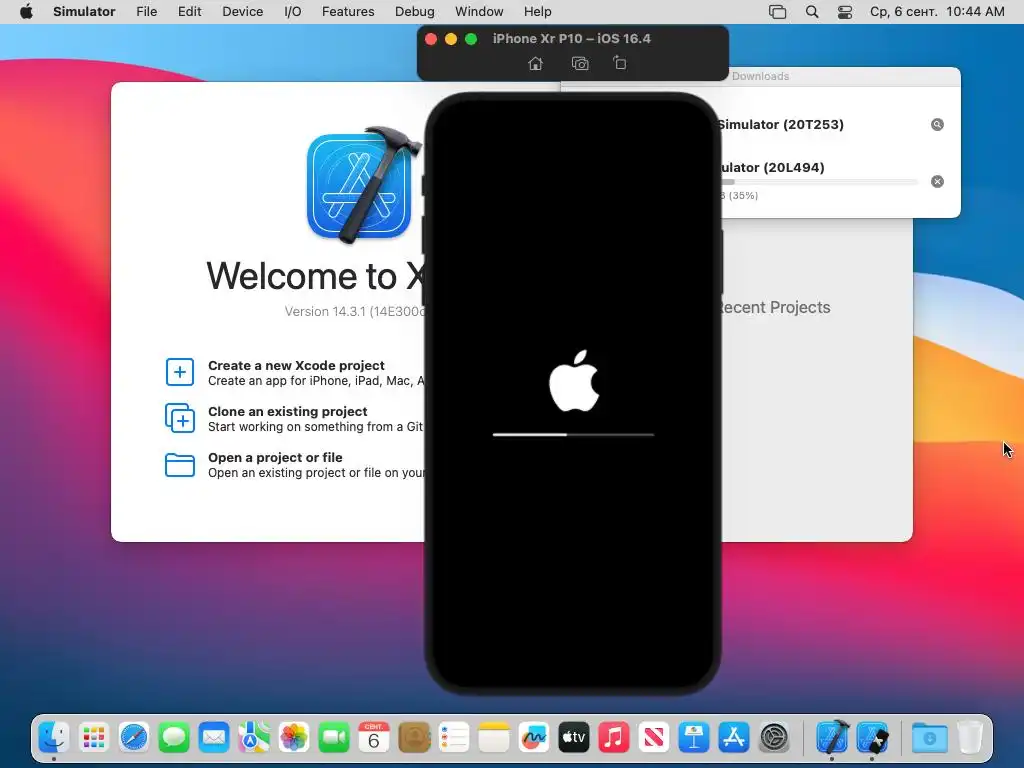Click the Recent Projects heading
Image resolution: width=1024 pixels, height=768 pixels.
pyautogui.click(x=774, y=307)
